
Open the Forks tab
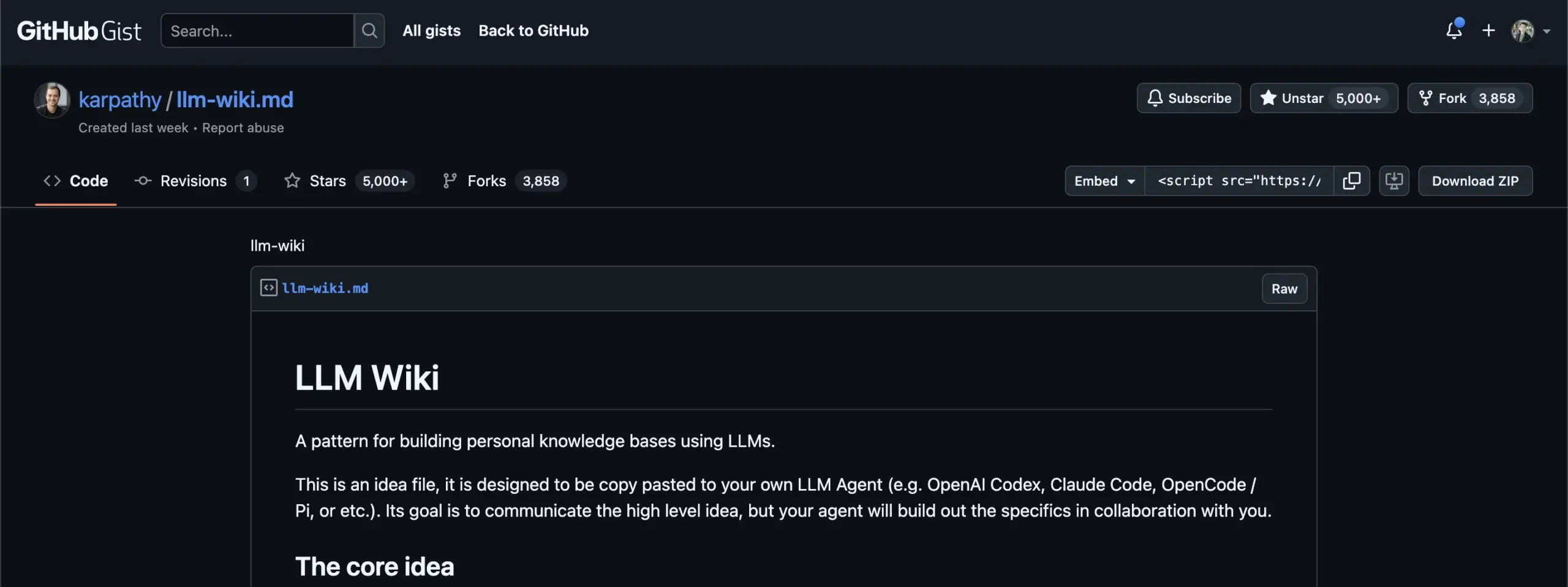tap(487, 181)
